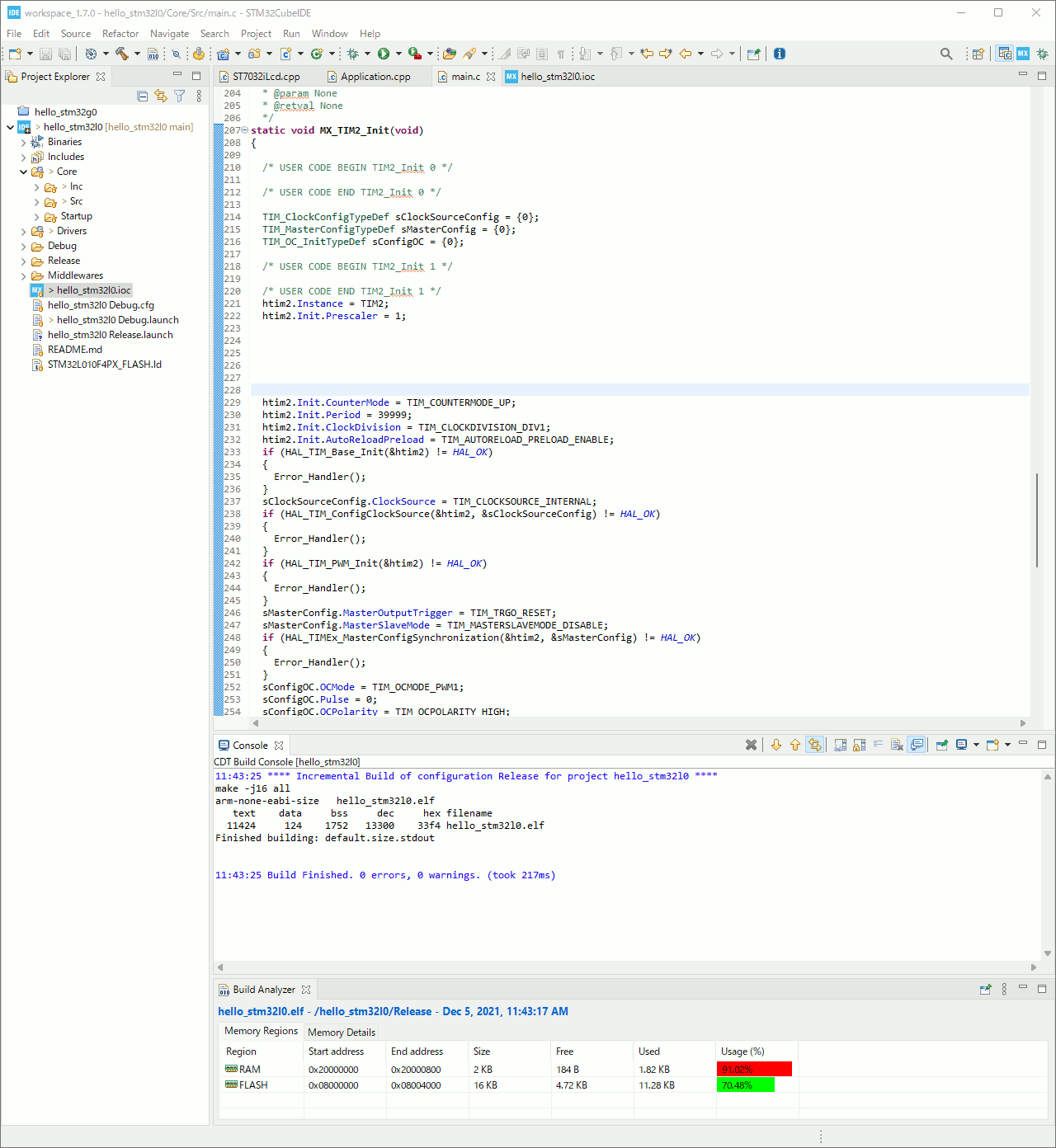Click the Search magnifier icon
This screenshot has width=1056, height=1148.
946,54
